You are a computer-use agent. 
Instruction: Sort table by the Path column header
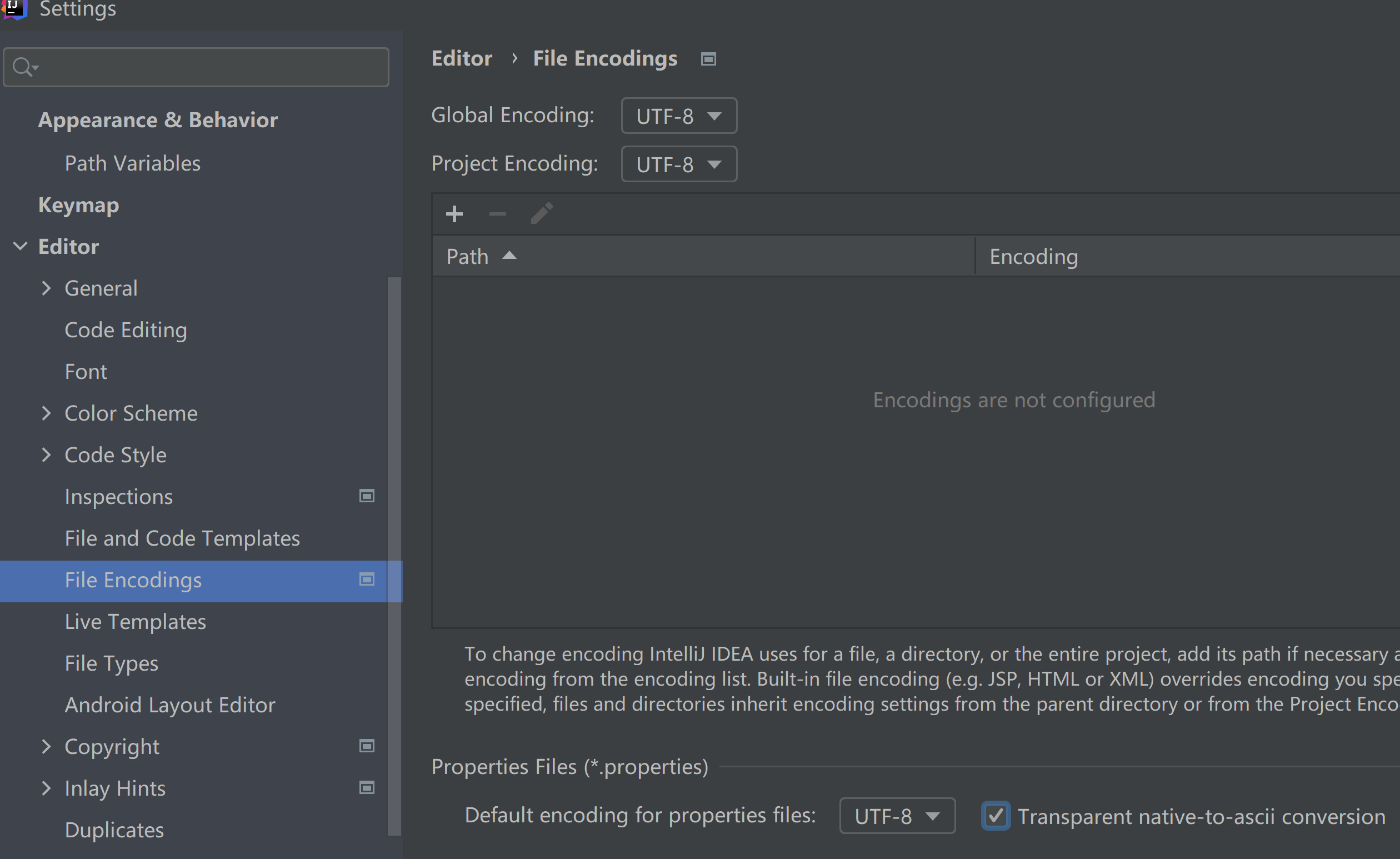[x=468, y=256]
